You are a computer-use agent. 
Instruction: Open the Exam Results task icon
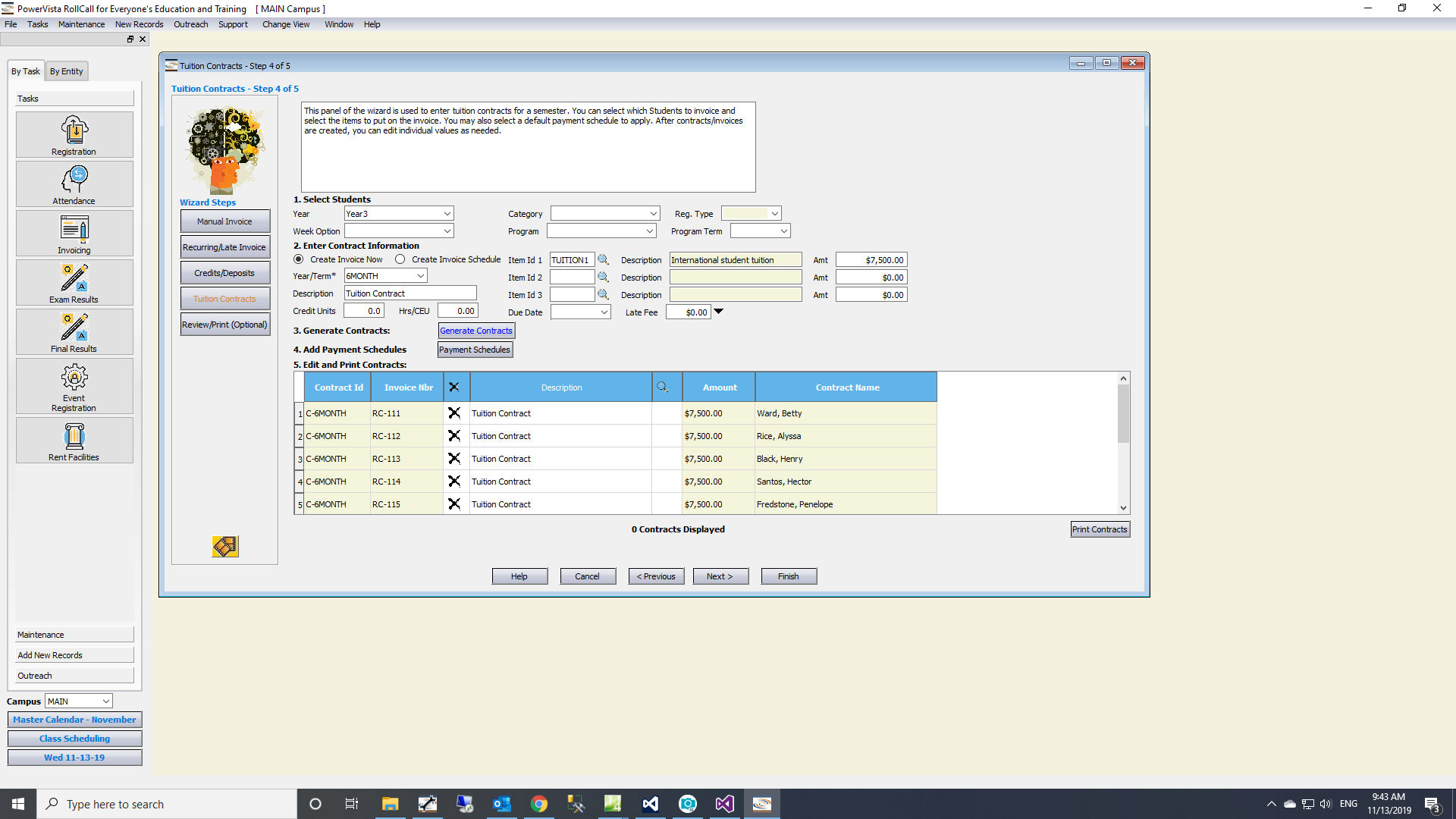[74, 283]
